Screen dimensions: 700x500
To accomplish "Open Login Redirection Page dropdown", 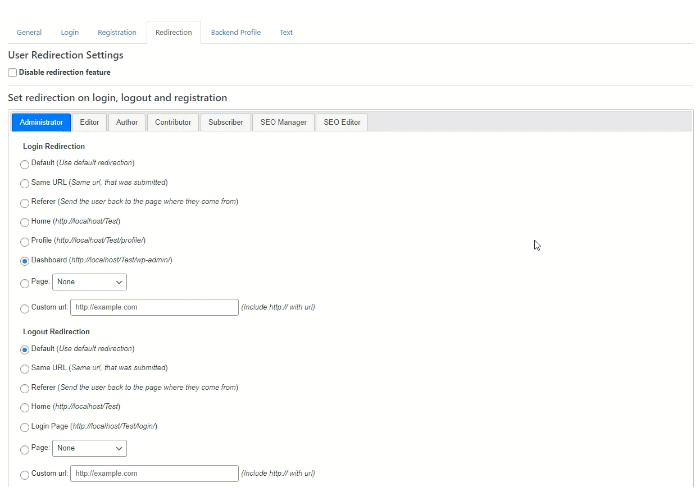I will (89, 282).
